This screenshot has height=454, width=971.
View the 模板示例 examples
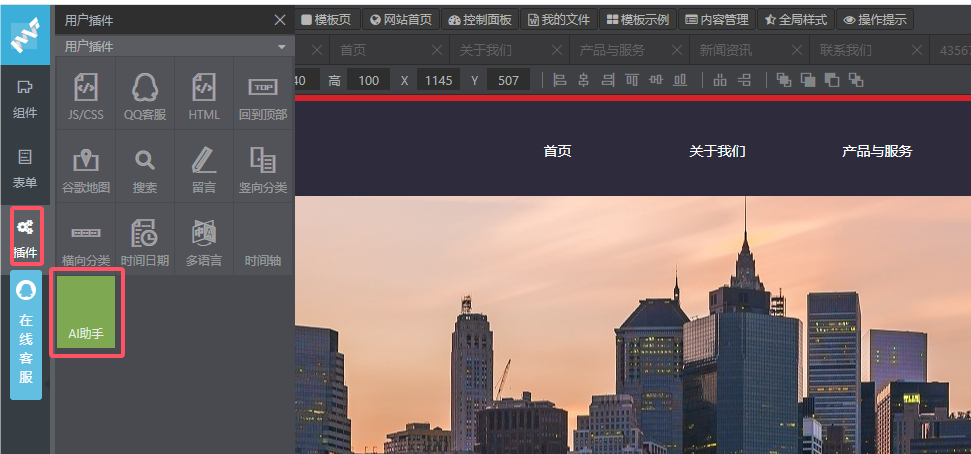(638, 20)
